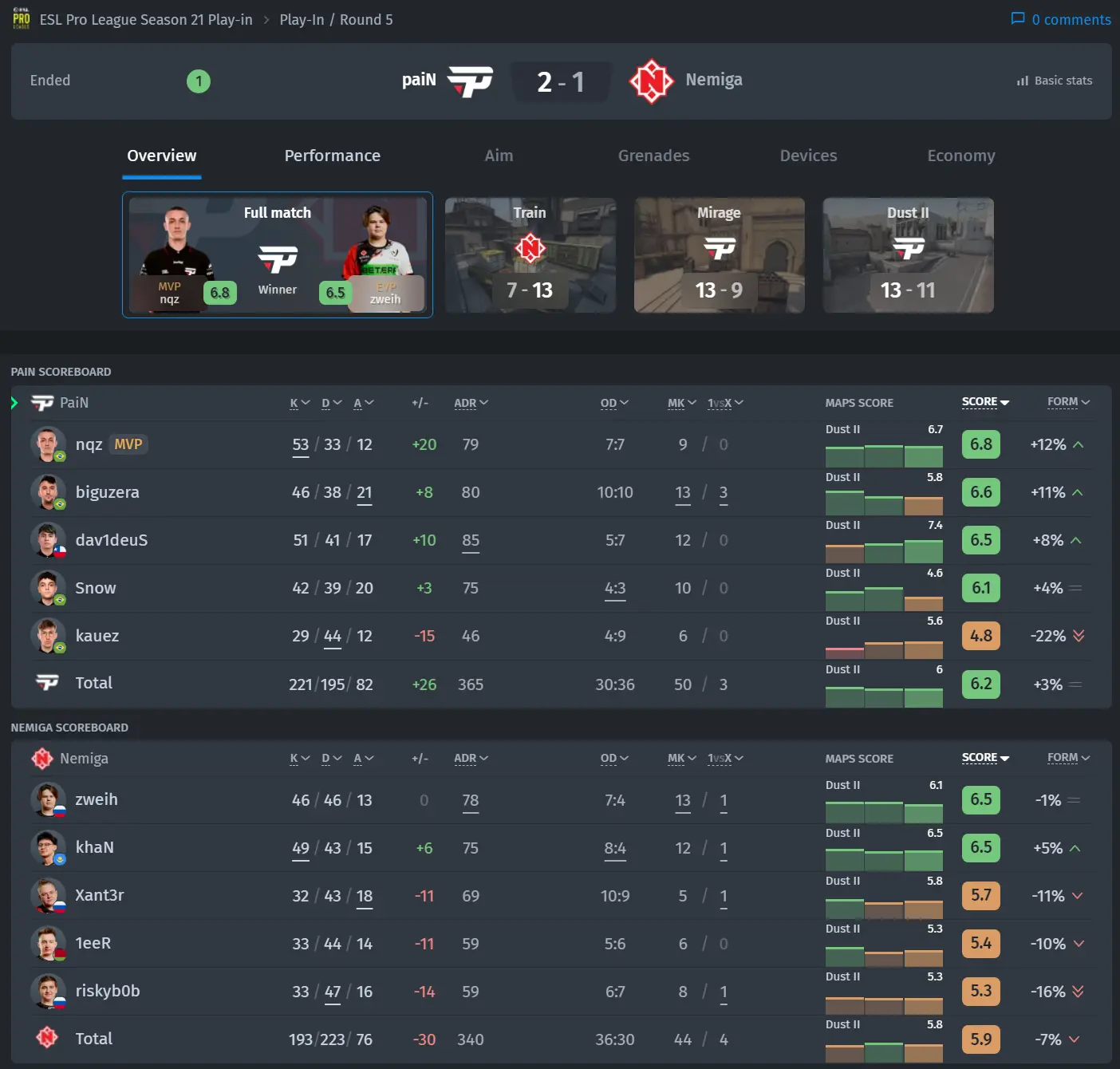Click the 2 - 1 match score
The height and width of the screenshot is (1069, 1120).
pyautogui.click(x=561, y=81)
